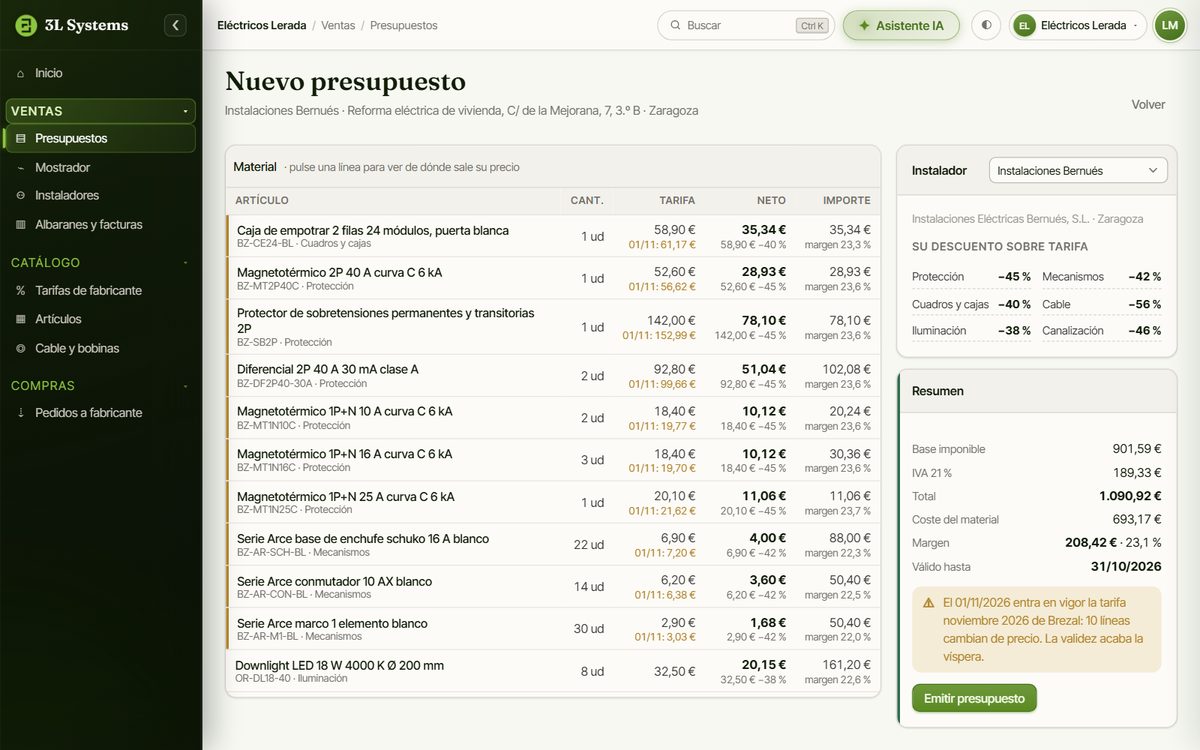
Task: Open Presupuestos in the sidebar
Action: click(100, 139)
